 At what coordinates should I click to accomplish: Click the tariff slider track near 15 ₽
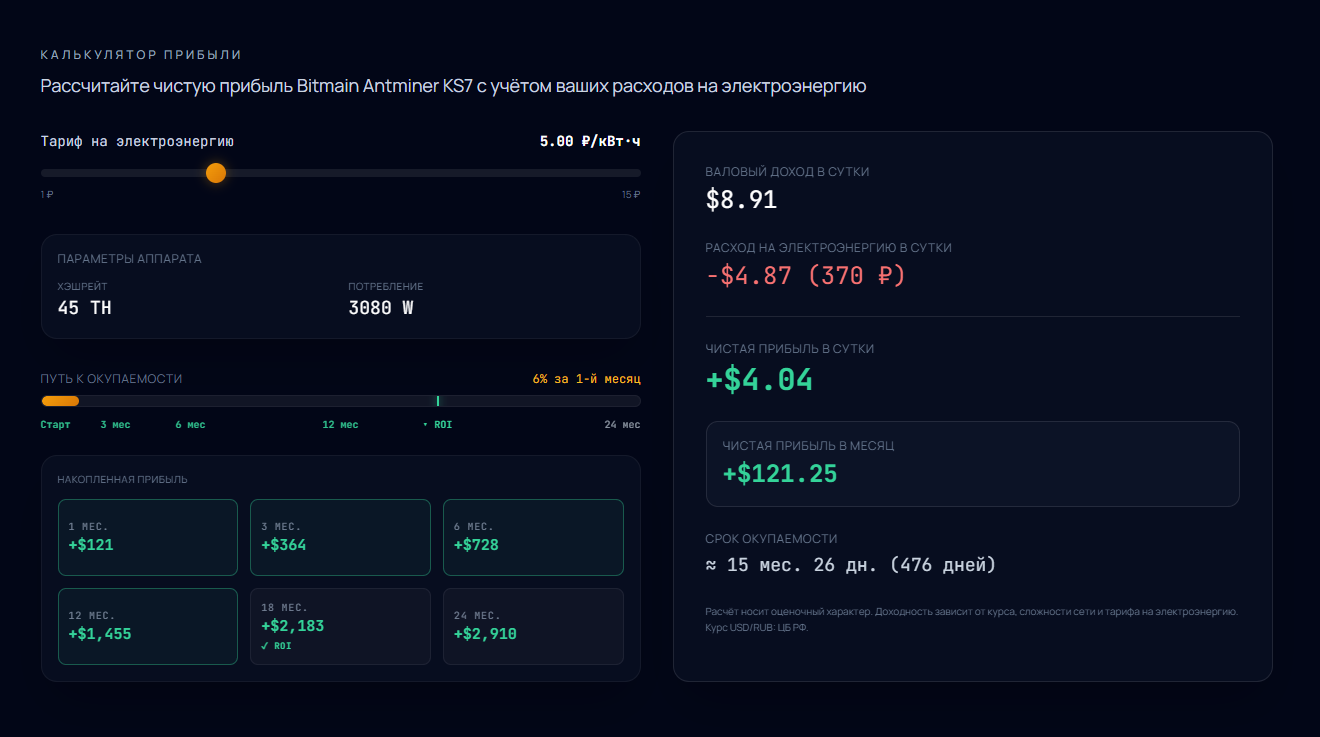pos(625,173)
